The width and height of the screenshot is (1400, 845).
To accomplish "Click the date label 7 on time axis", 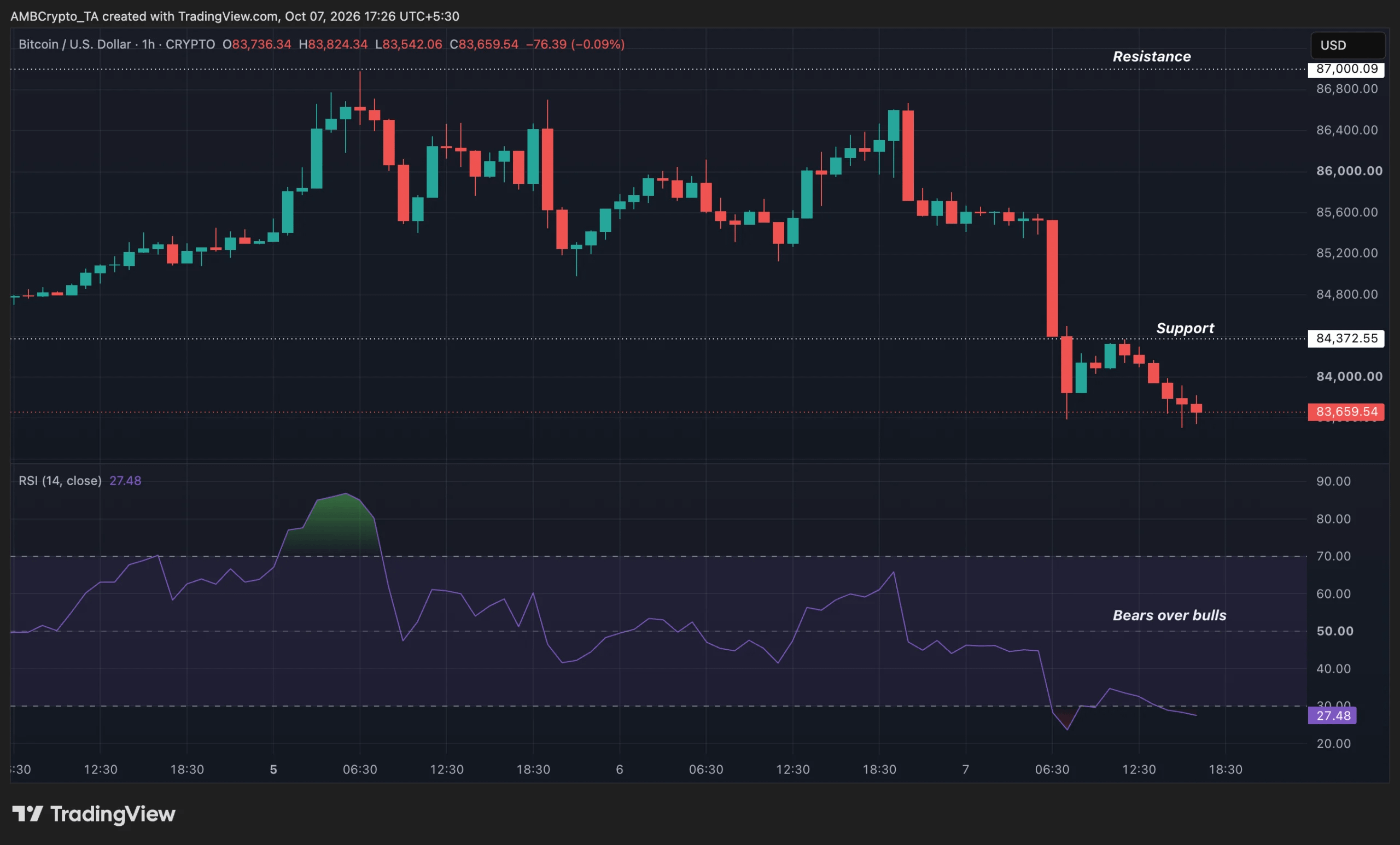I will pyautogui.click(x=965, y=770).
